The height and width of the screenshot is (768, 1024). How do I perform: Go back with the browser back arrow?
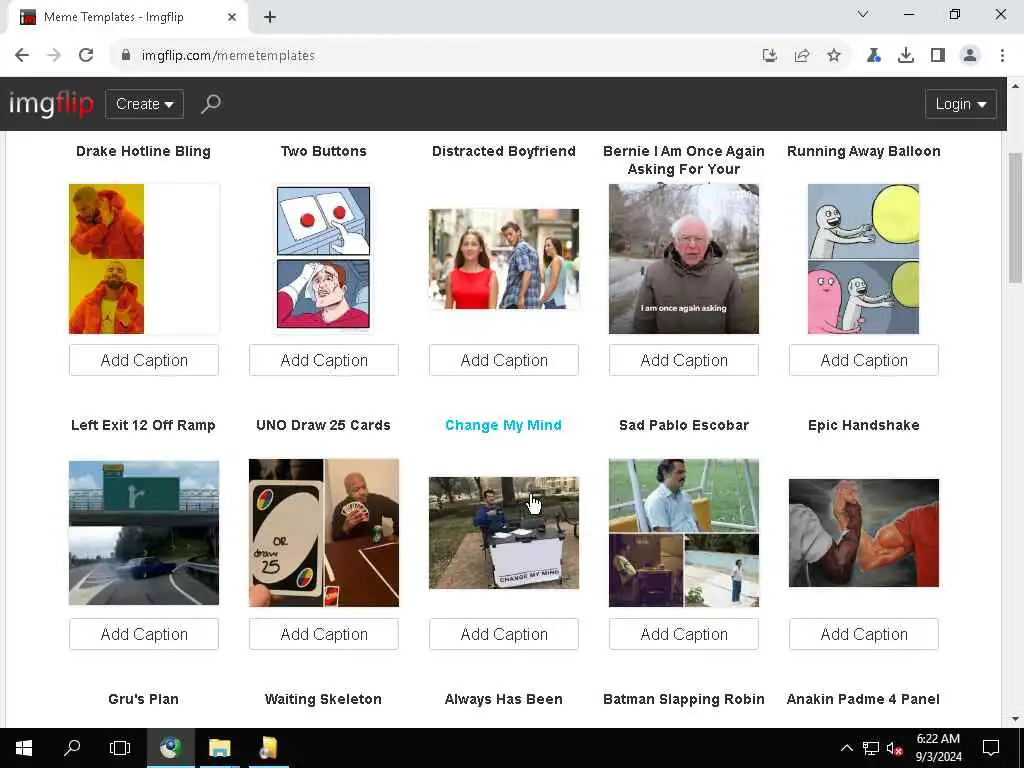click(22, 56)
